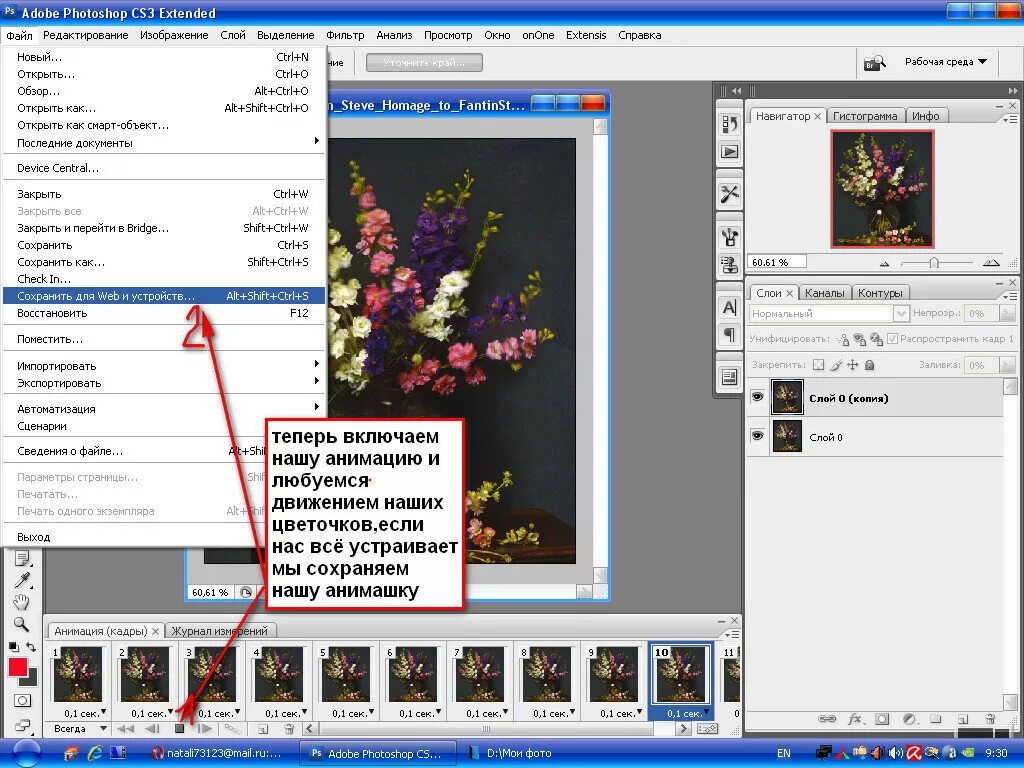Stop the animation playback

tap(180, 729)
